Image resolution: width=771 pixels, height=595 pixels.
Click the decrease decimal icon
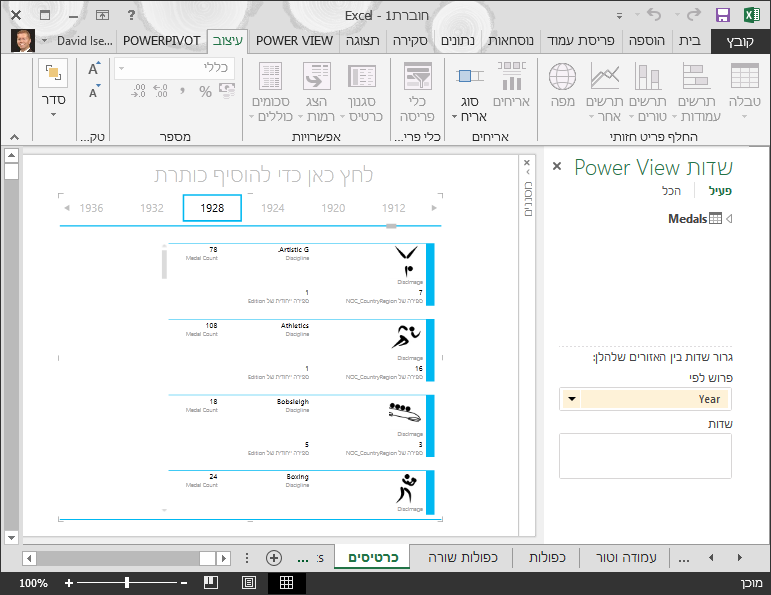click(x=138, y=90)
